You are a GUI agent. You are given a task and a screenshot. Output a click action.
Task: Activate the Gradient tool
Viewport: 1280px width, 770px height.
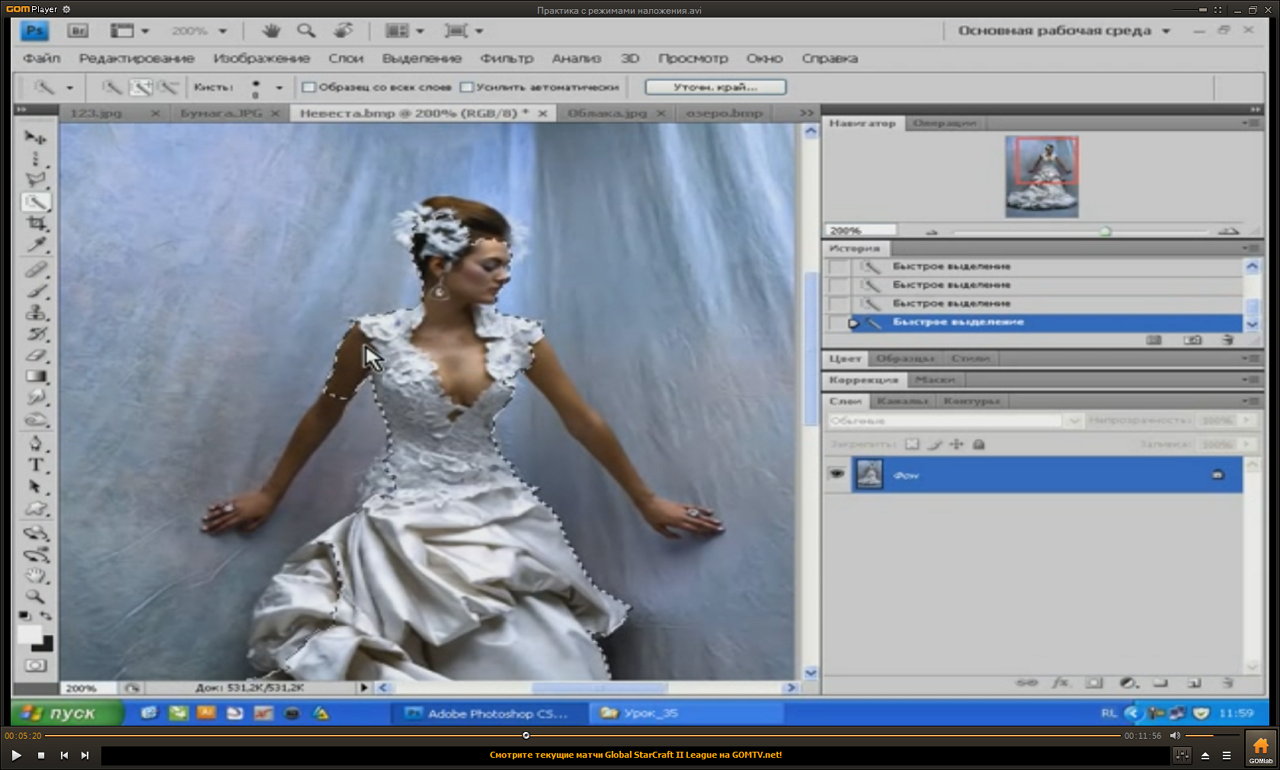[x=36, y=377]
